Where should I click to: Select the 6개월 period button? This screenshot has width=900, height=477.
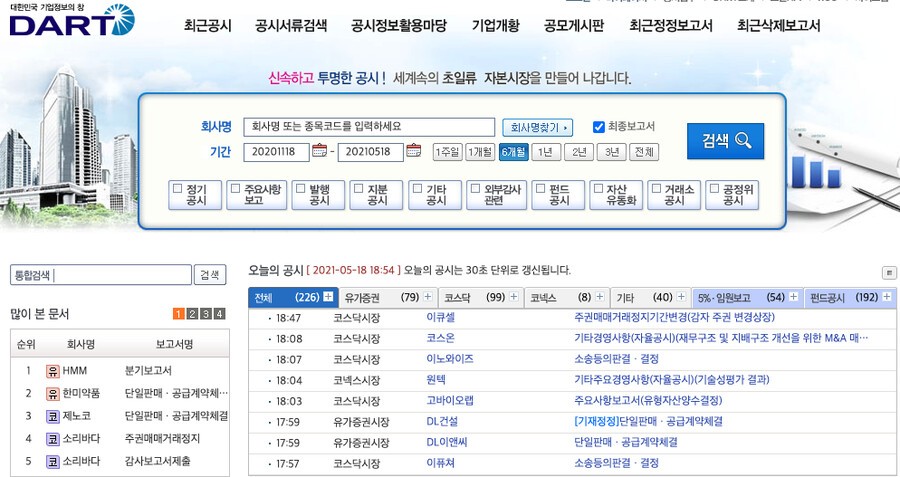point(513,152)
